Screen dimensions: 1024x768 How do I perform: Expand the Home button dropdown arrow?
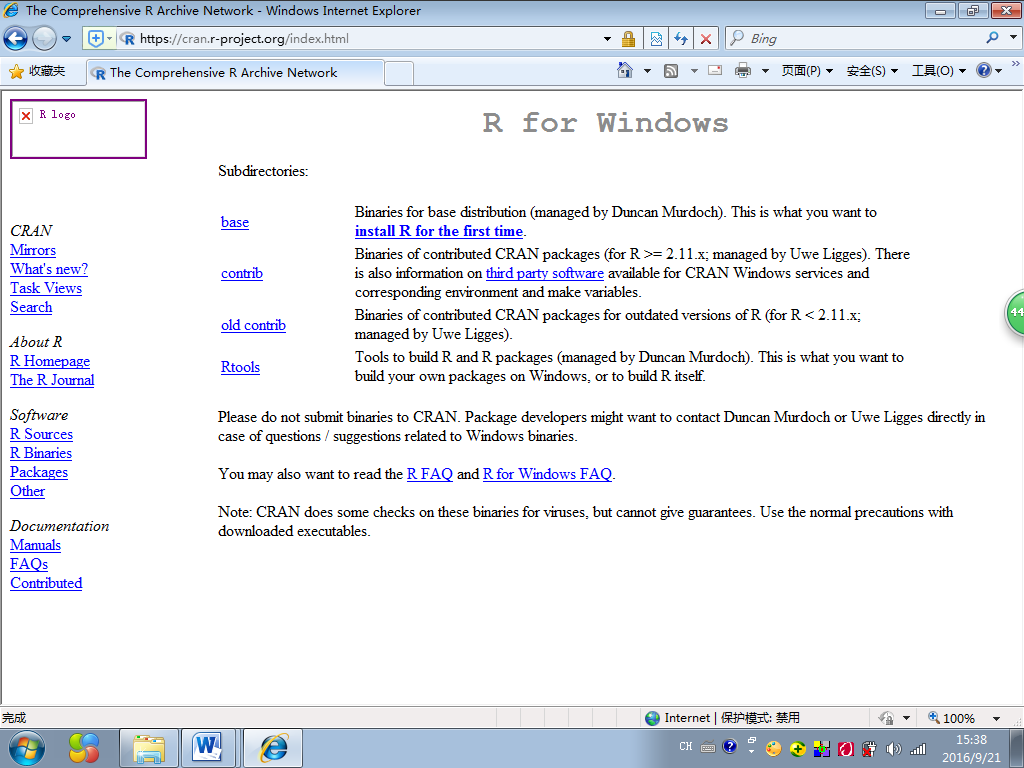click(x=647, y=71)
